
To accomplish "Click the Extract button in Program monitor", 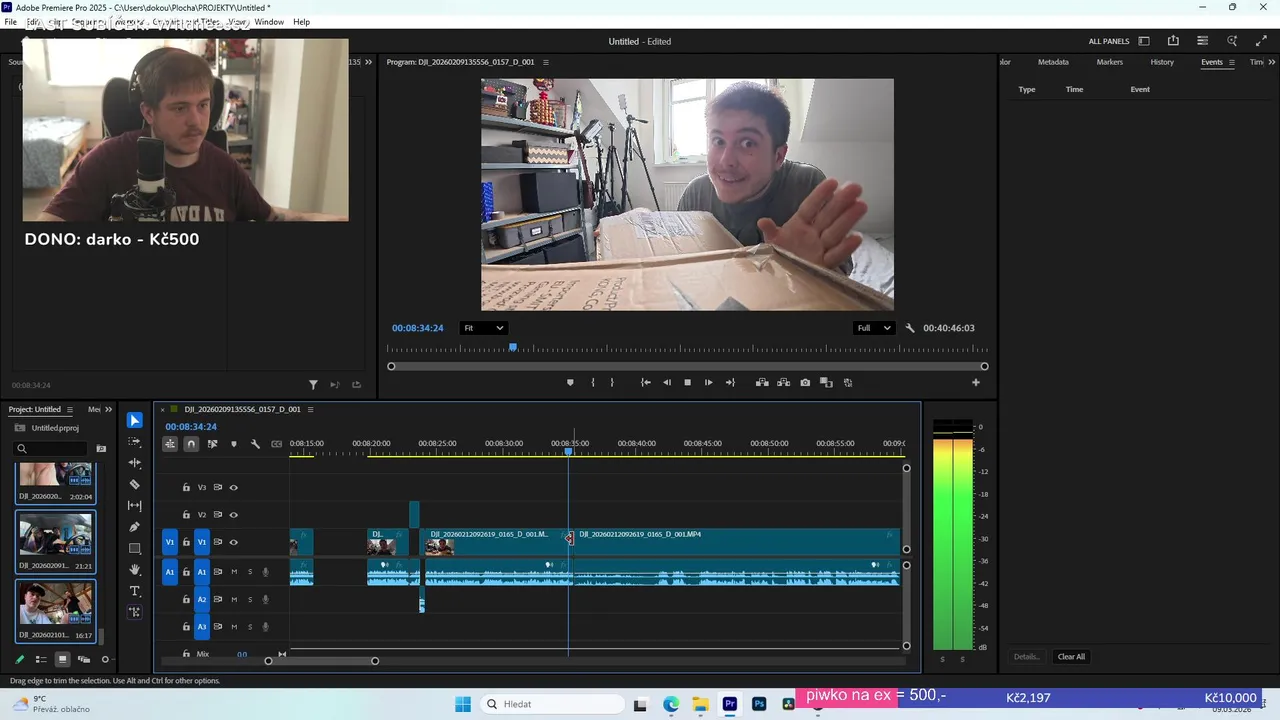I will (783, 382).
